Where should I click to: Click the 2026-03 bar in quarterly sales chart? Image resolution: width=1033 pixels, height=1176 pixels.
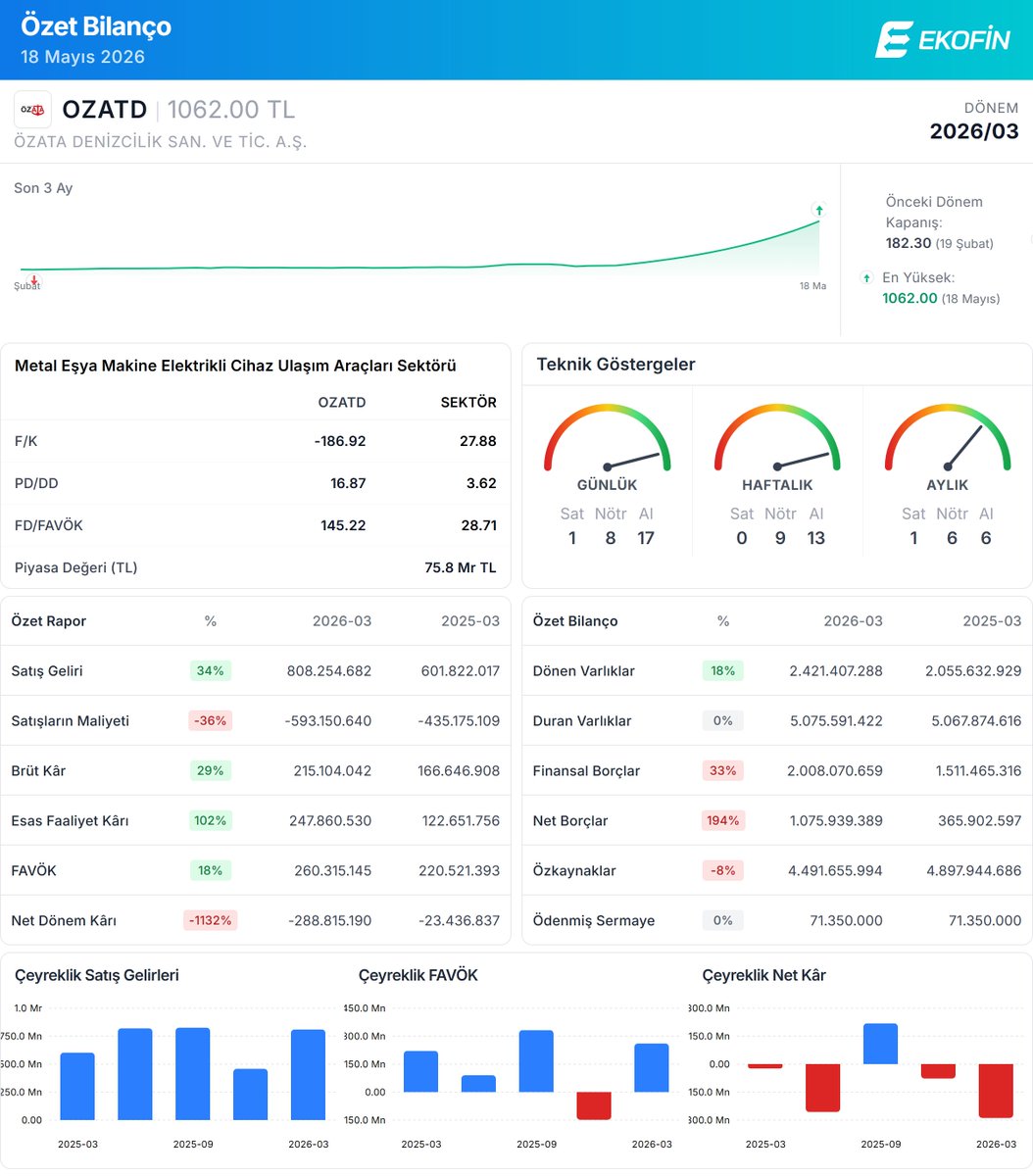point(308,1074)
